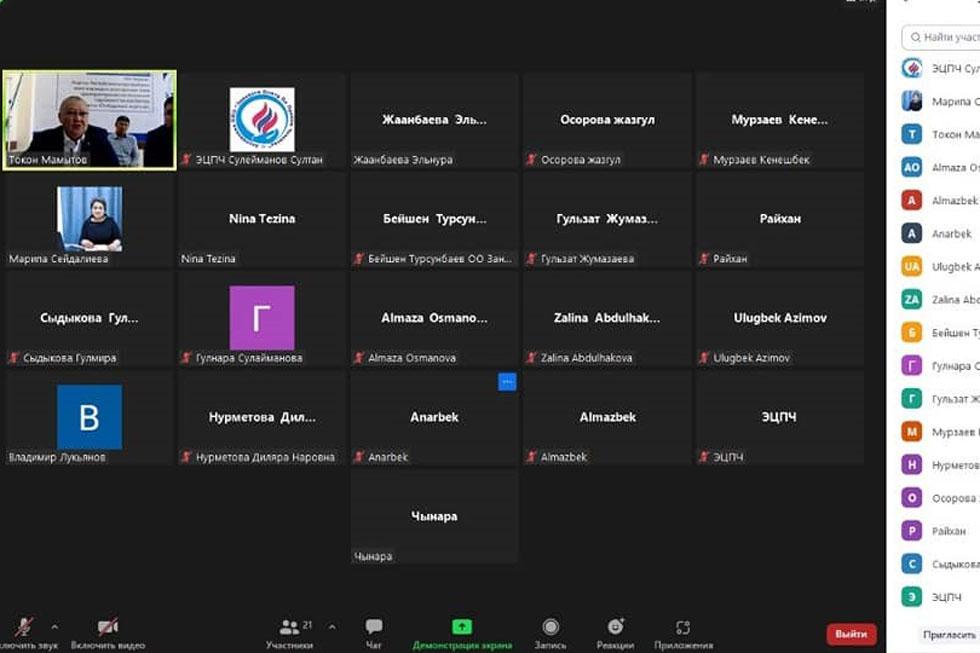980x653 pixels.
Task: Click Владимир Лукьянов's blue B avatar
Action: (89, 417)
